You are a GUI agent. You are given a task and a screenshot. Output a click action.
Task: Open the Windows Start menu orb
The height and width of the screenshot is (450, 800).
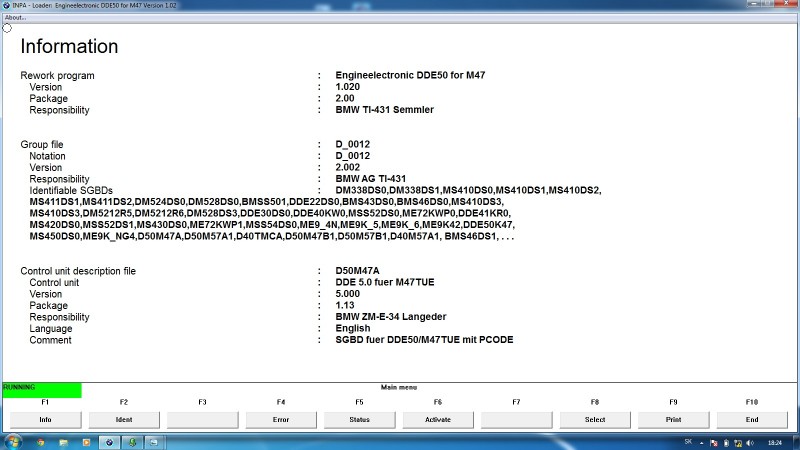click(x=13, y=442)
